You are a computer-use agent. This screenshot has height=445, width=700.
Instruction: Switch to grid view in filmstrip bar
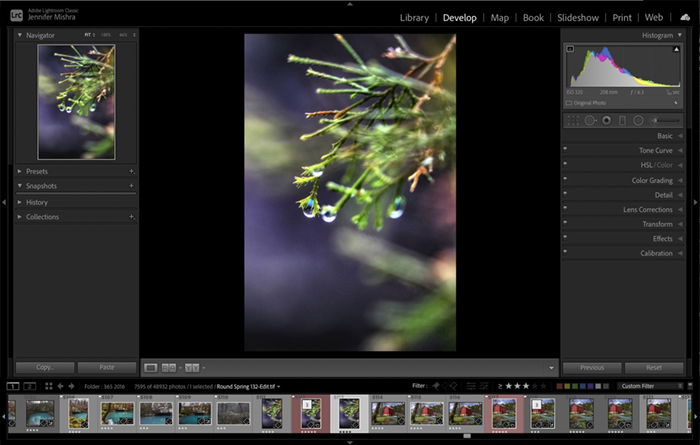(x=48, y=386)
